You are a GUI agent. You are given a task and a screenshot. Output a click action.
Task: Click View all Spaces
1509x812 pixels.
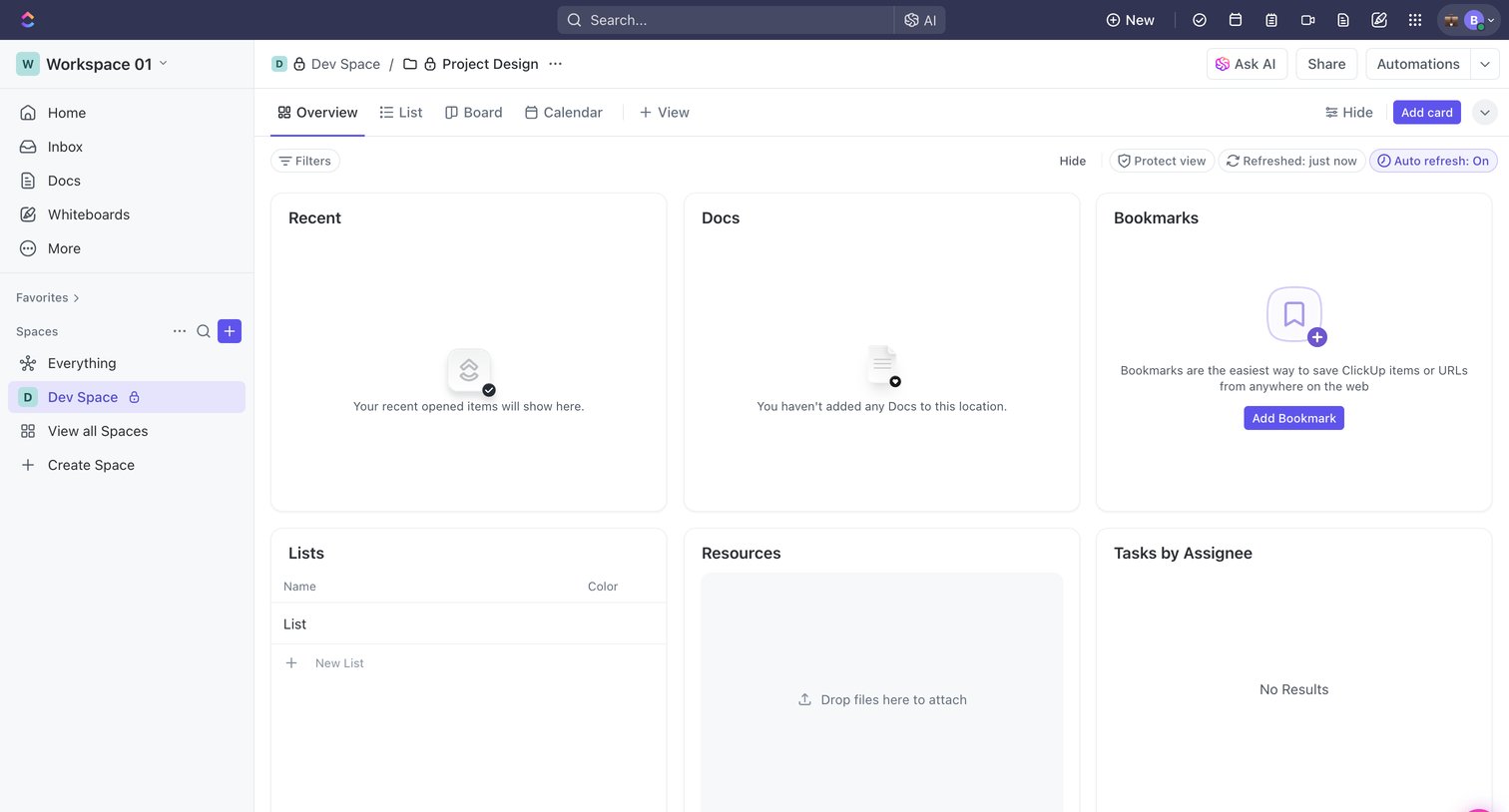[x=127, y=431]
